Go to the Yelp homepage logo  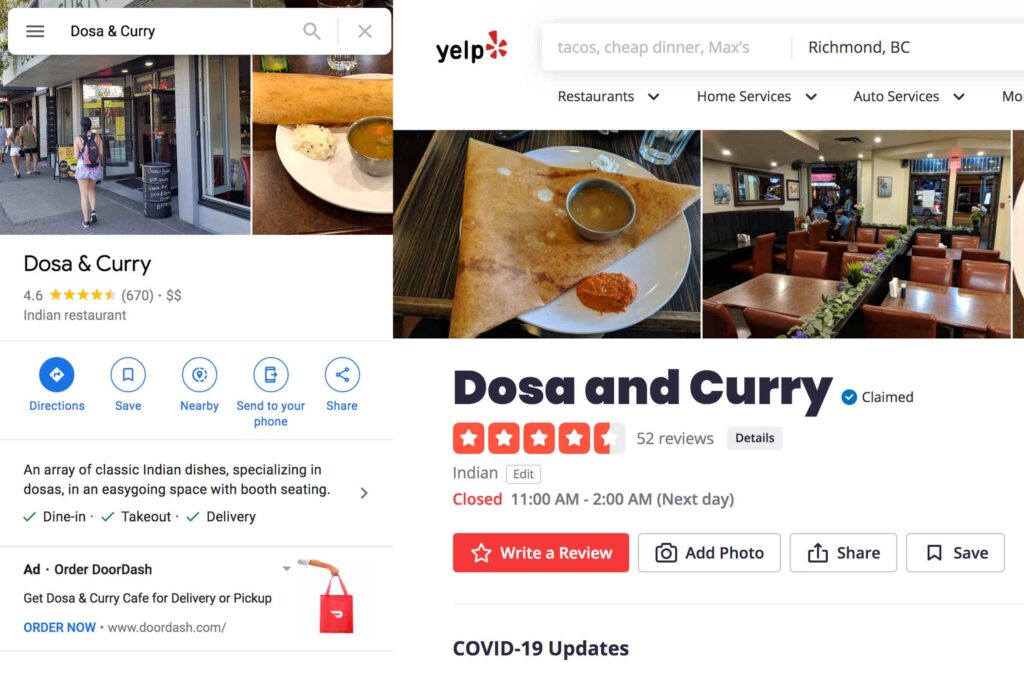[x=472, y=48]
